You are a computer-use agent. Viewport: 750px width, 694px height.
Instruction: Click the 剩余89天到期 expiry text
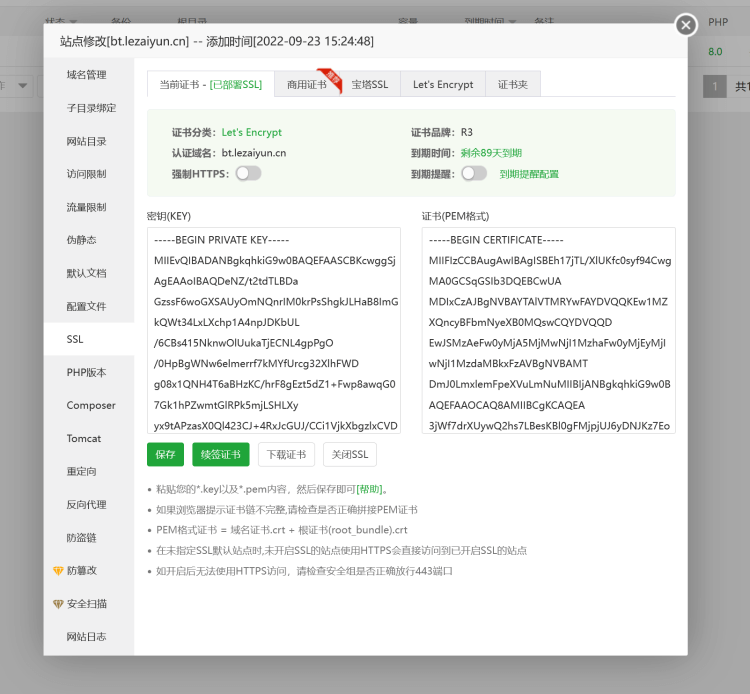(491, 153)
